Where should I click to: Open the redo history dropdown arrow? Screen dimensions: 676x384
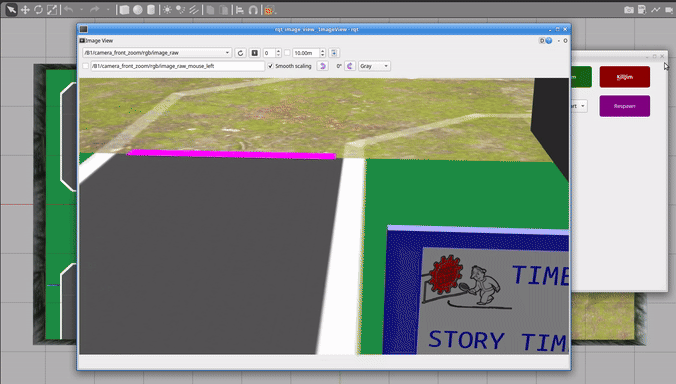point(108,9)
